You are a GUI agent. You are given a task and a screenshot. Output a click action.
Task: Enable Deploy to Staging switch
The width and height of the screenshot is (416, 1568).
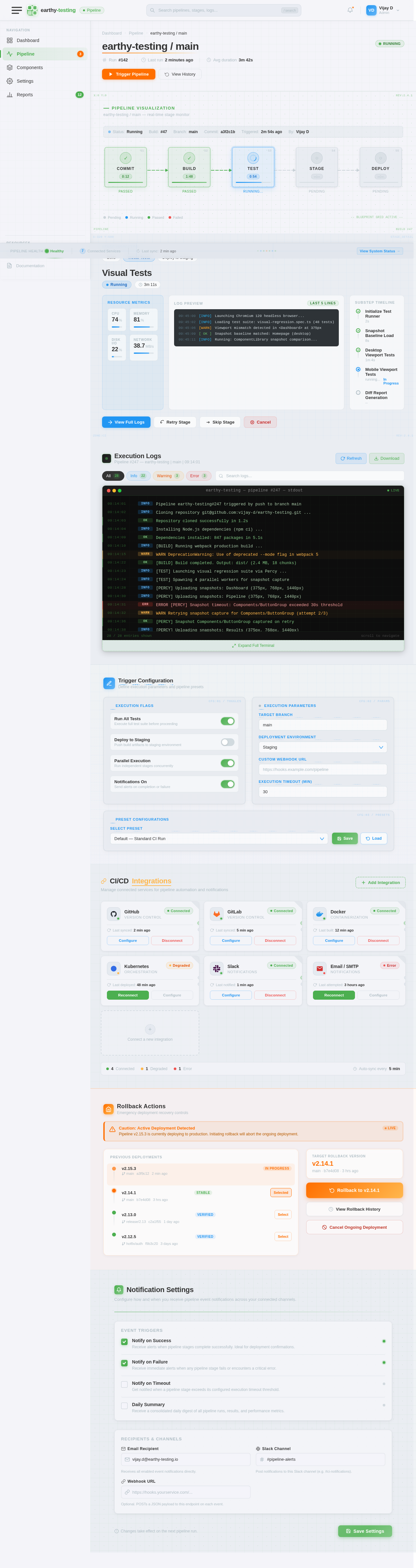click(x=227, y=742)
